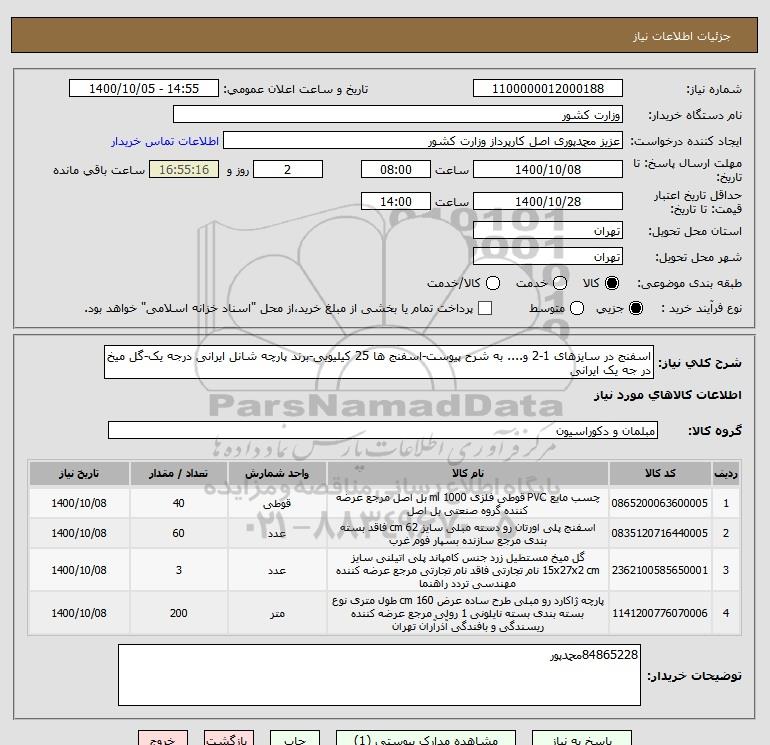The image size is (770, 745).
Task: Click the buyer organization field وزارت کشور
Action: pos(398,114)
